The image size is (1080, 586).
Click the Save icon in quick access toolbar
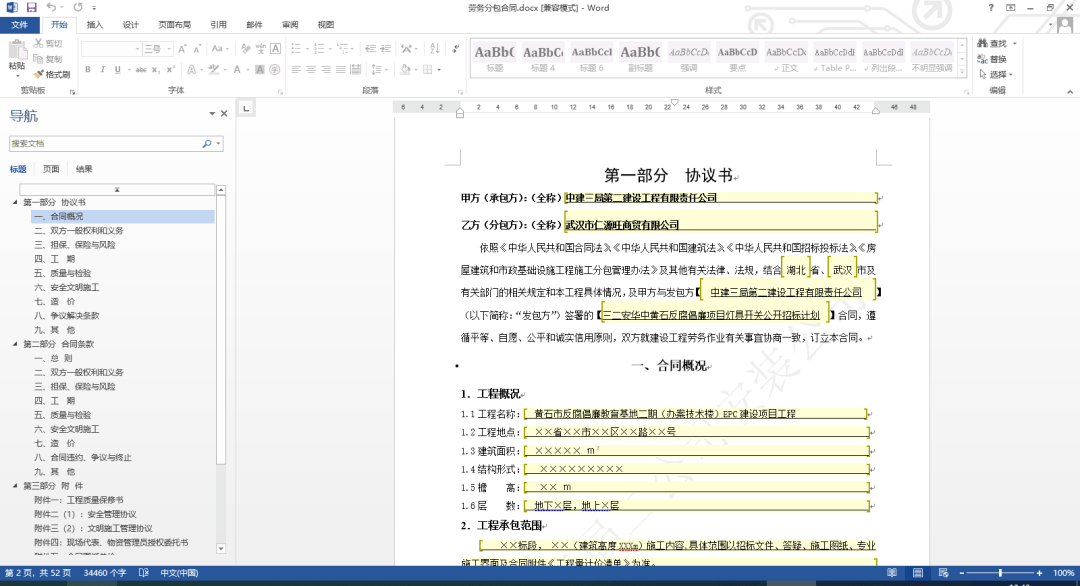click(x=32, y=8)
